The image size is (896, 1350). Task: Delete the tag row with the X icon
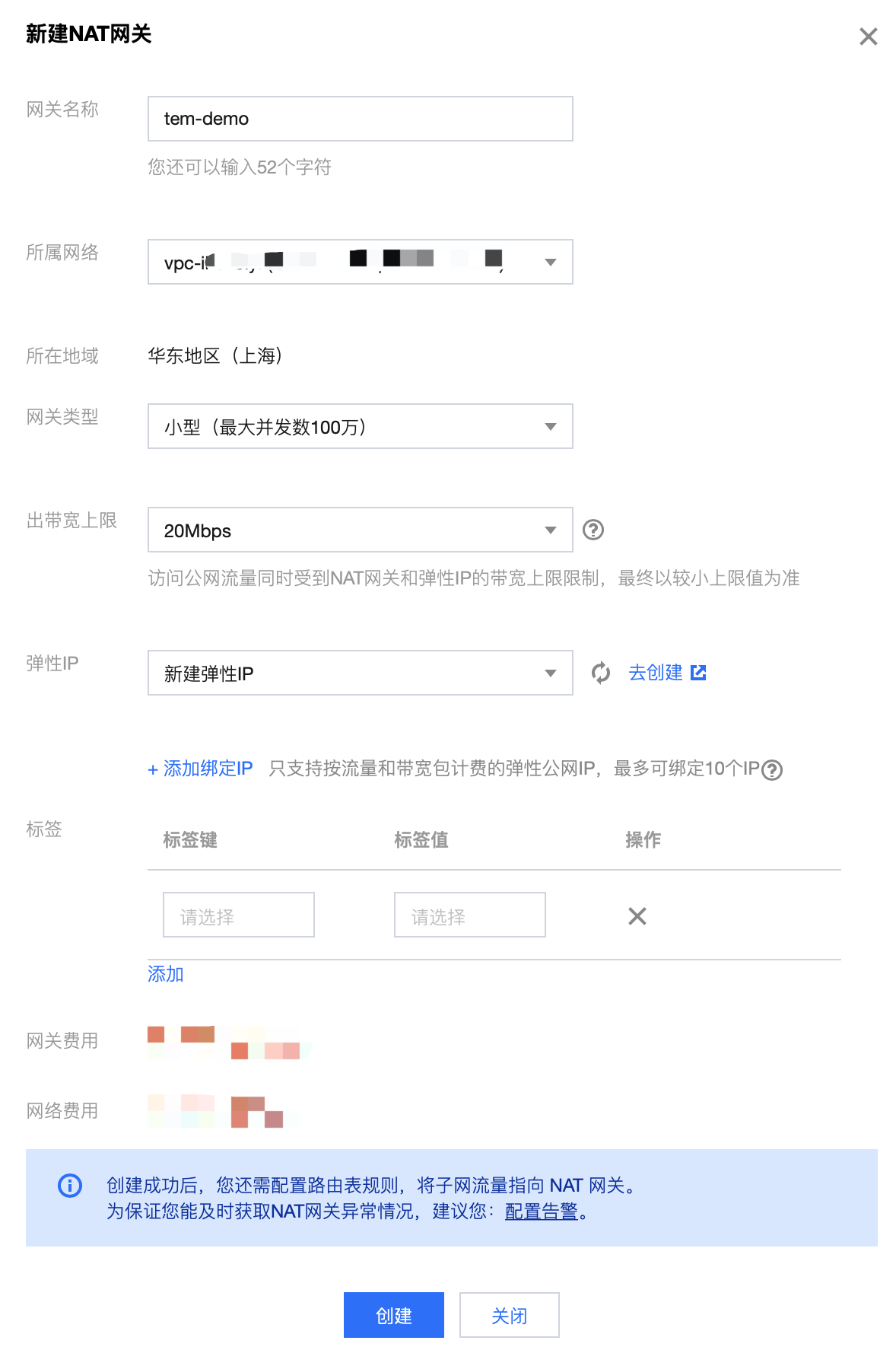637,916
